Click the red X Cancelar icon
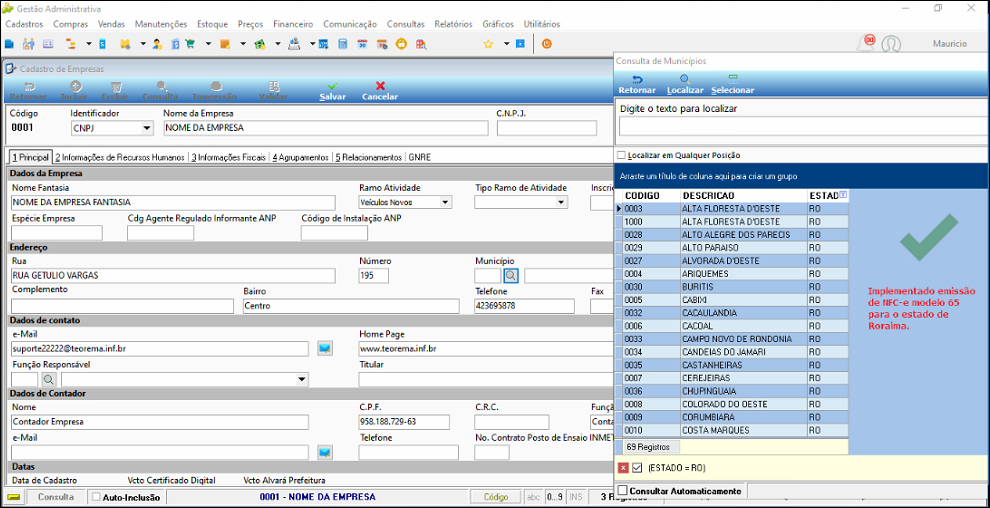990x508 pixels. point(380,86)
